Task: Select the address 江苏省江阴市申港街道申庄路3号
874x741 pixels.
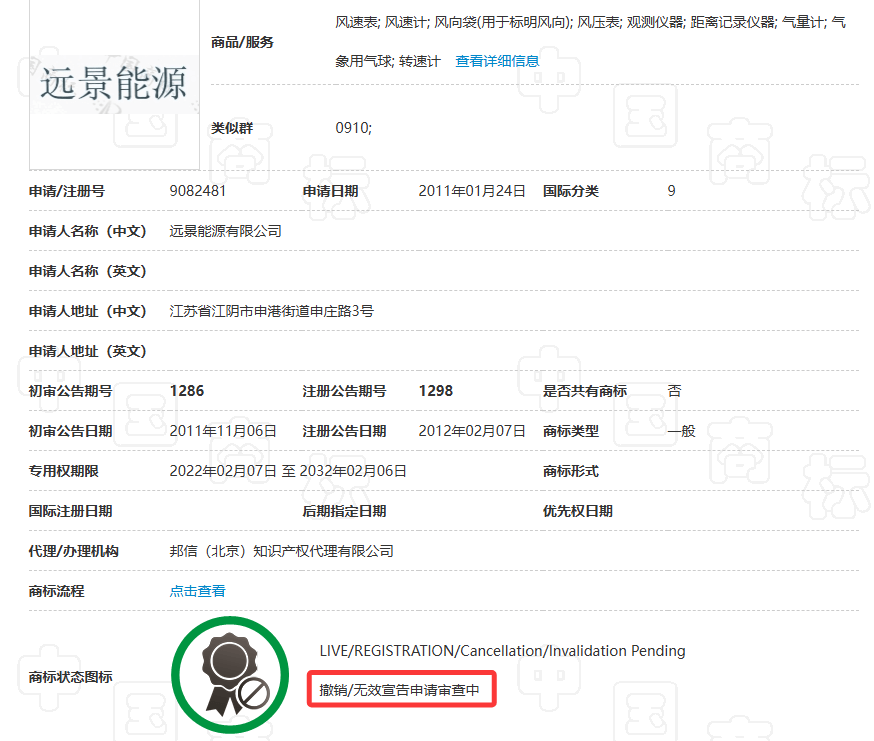Action: (x=271, y=311)
